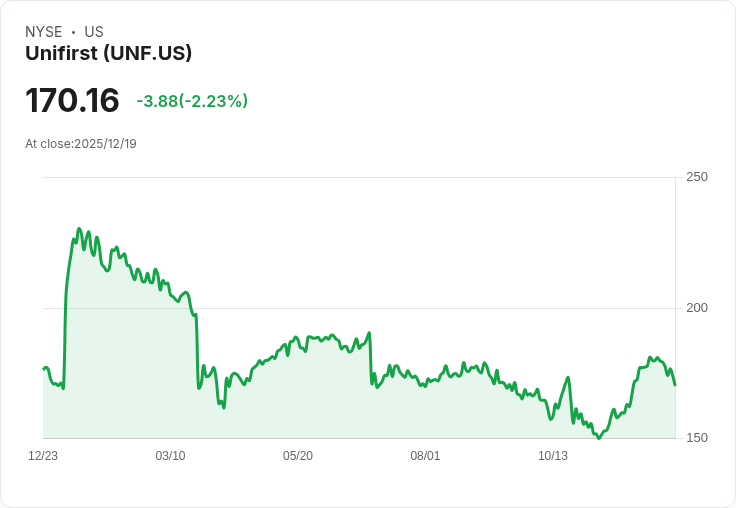The width and height of the screenshot is (736, 508).
Task: Click the 250 y-axis label
Action: (696, 177)
